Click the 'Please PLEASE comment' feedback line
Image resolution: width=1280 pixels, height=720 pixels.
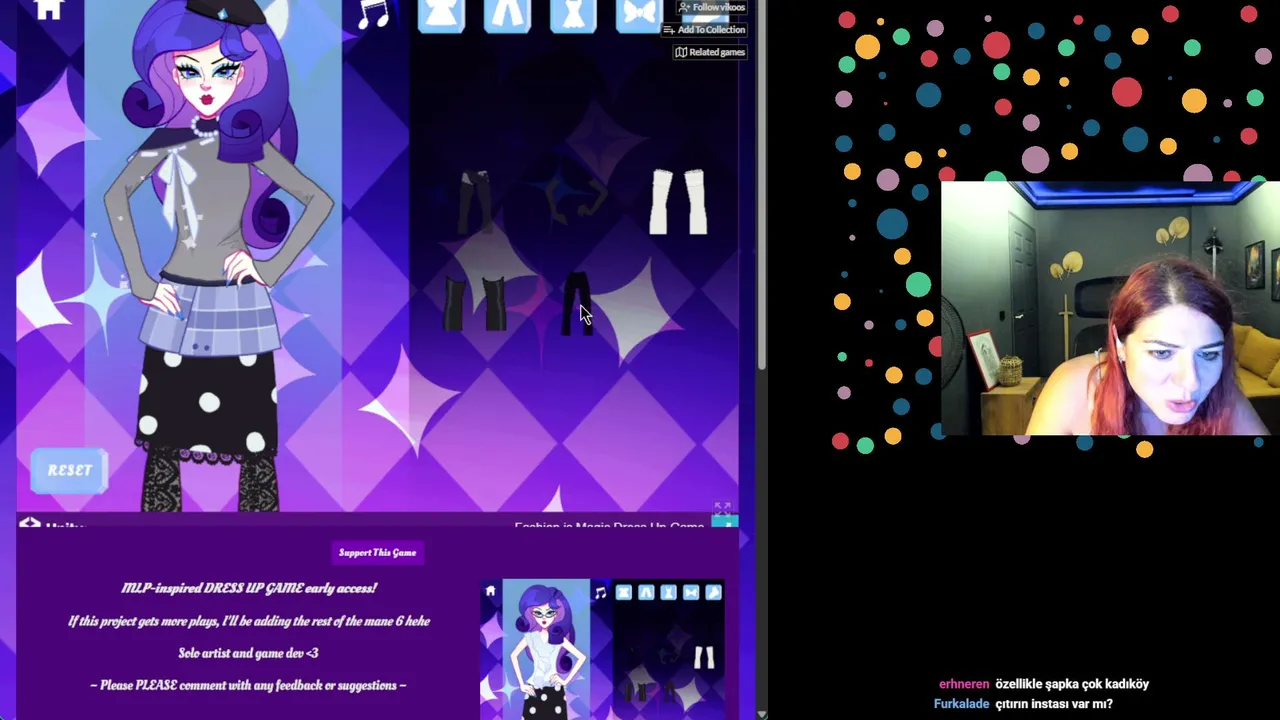click(x=248, y=686)
